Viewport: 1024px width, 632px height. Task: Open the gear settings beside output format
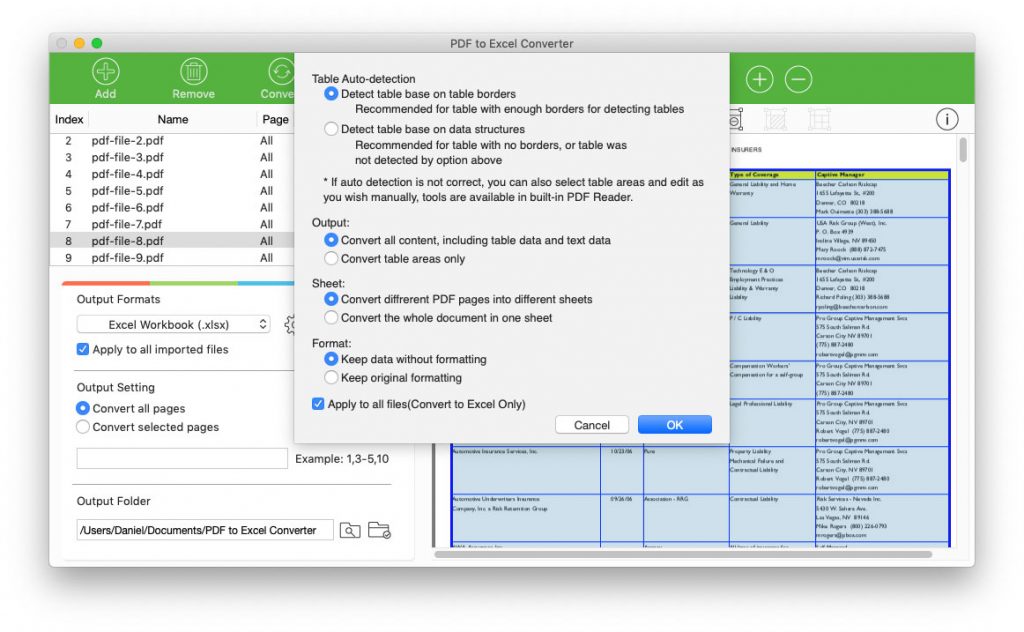click(x=290, y=324)
